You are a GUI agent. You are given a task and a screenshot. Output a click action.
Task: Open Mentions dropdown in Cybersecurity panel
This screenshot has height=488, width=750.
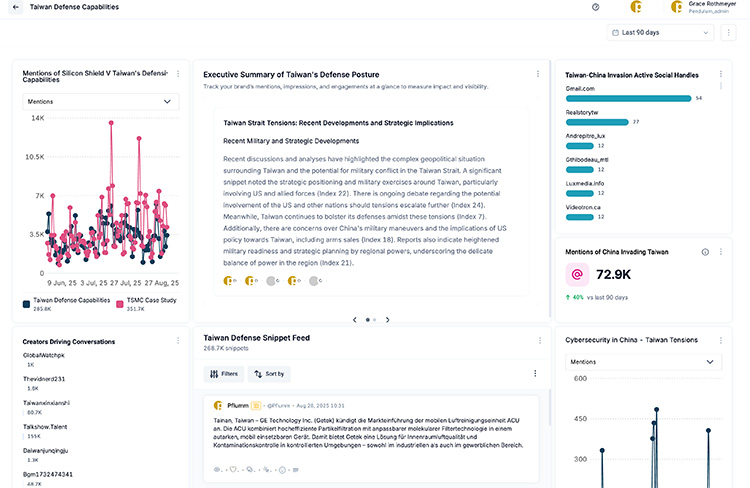(x=644, y=361)
